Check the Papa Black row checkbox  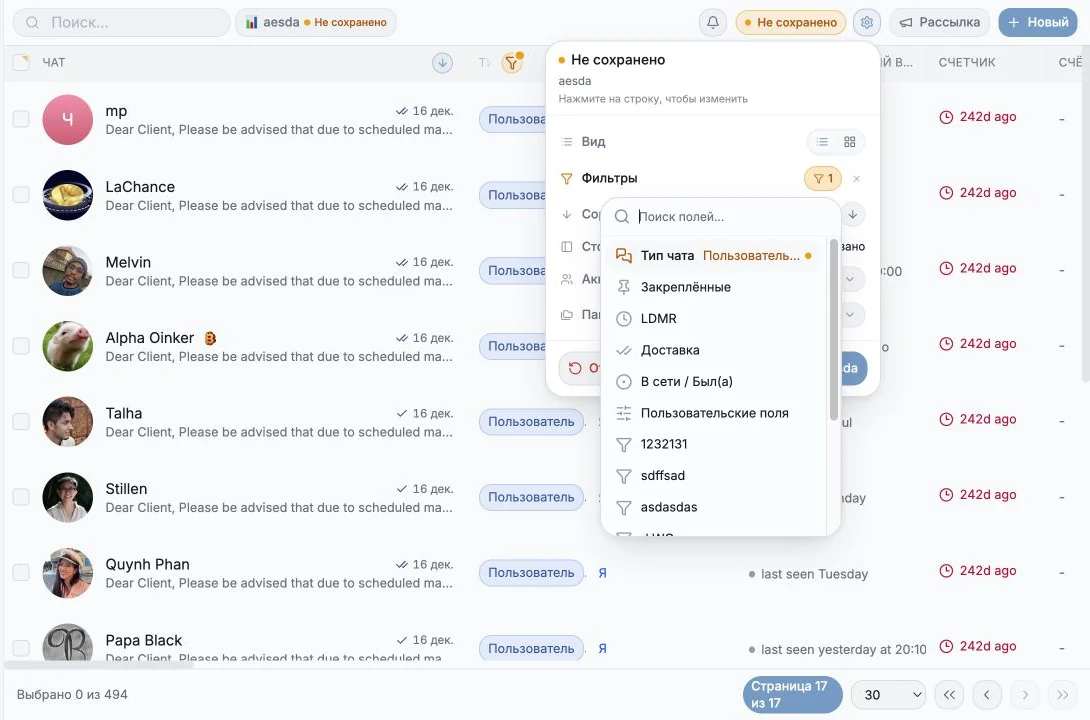22,648
